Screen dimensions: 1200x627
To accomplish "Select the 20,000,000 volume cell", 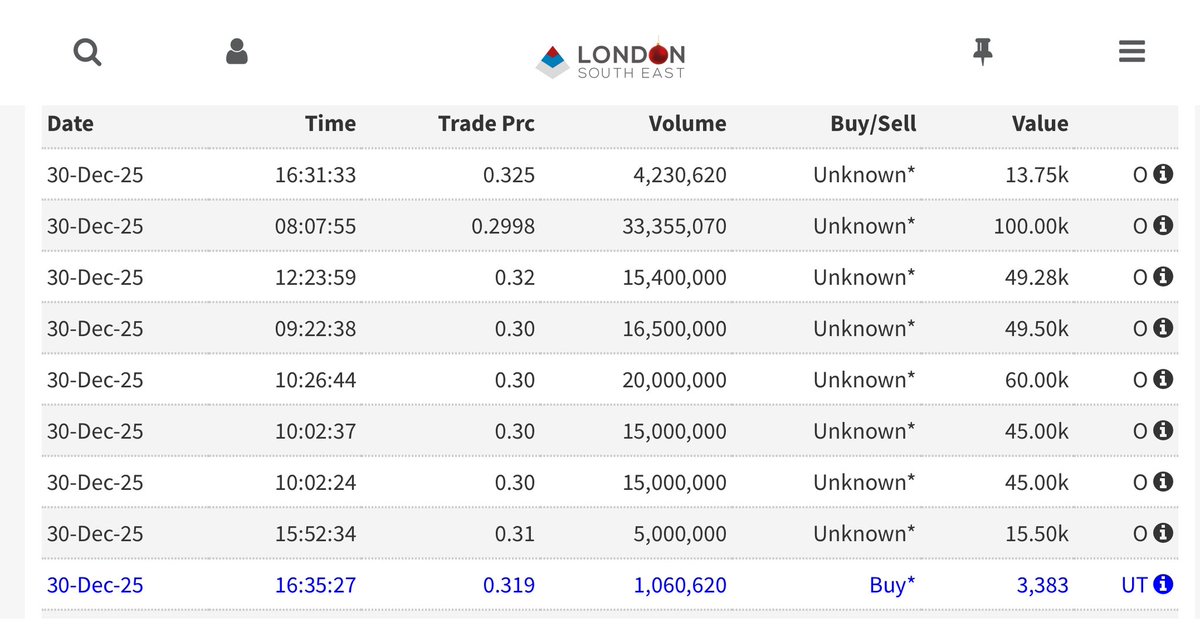I will tap(672, 380).
